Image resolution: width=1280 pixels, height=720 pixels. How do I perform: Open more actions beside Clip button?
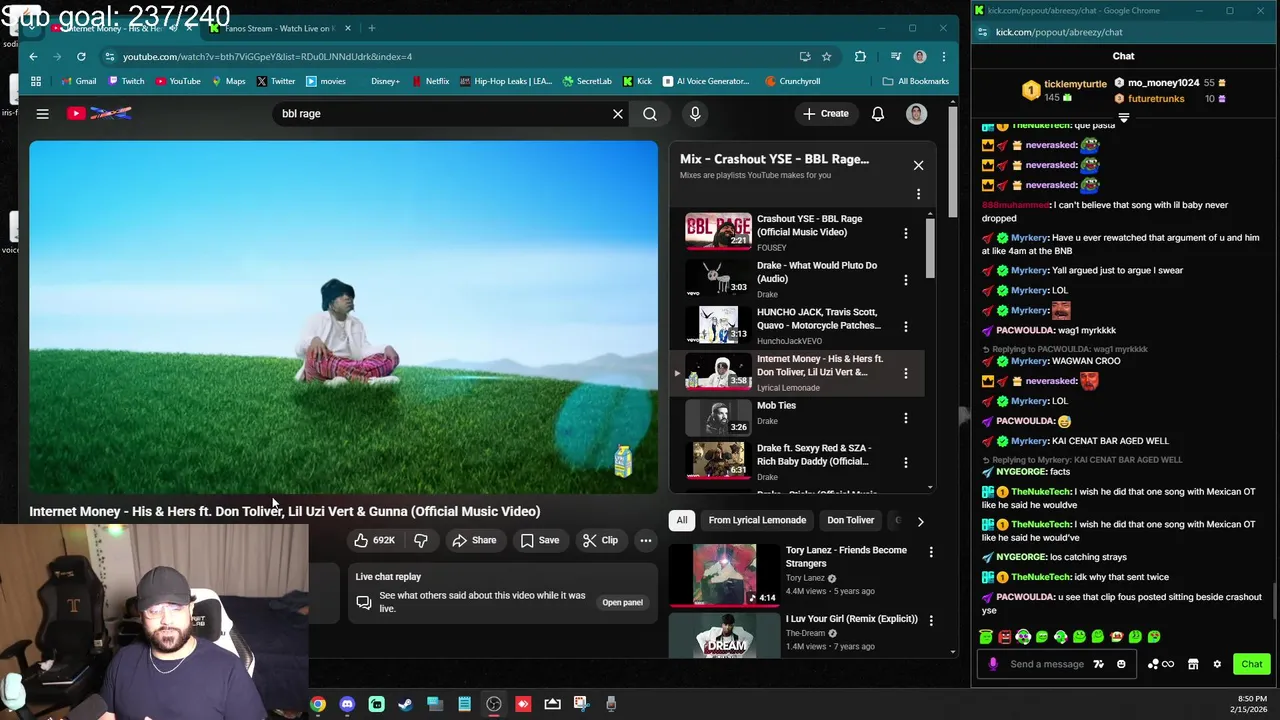646,540
